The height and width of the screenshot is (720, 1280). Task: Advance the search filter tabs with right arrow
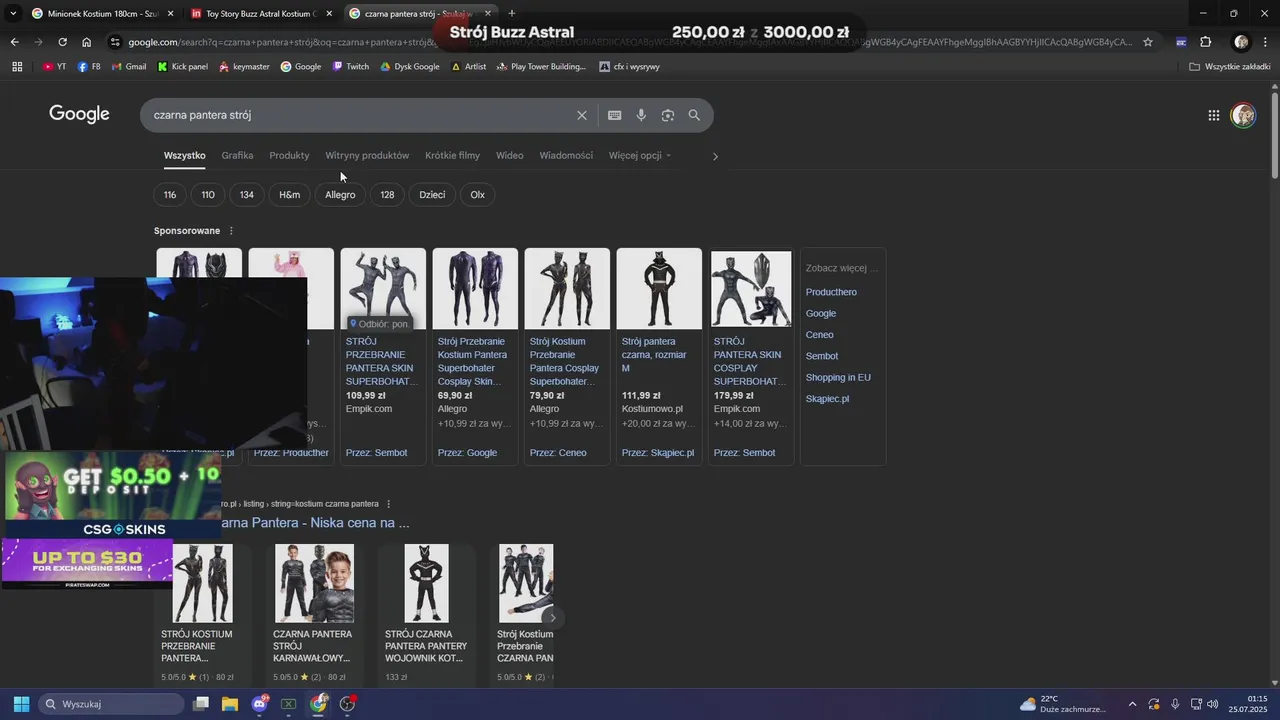click(x=715, y=156)
